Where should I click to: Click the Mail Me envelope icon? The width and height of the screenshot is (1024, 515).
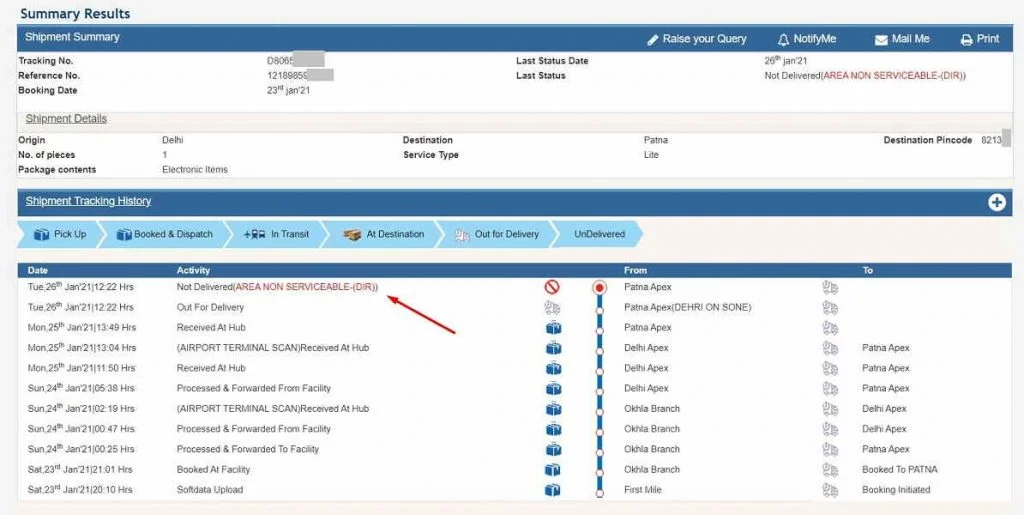coord(881,40)
